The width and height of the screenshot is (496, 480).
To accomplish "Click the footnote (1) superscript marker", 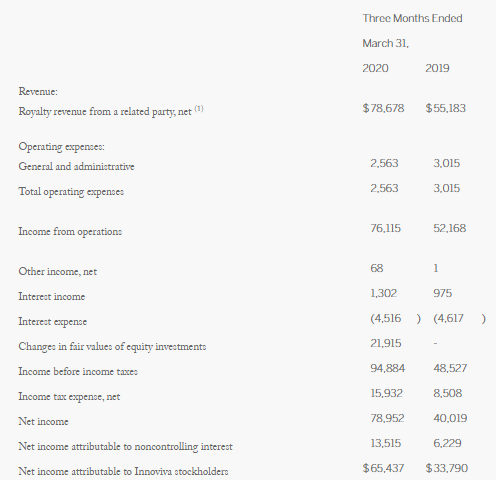I will pos(199,109).
